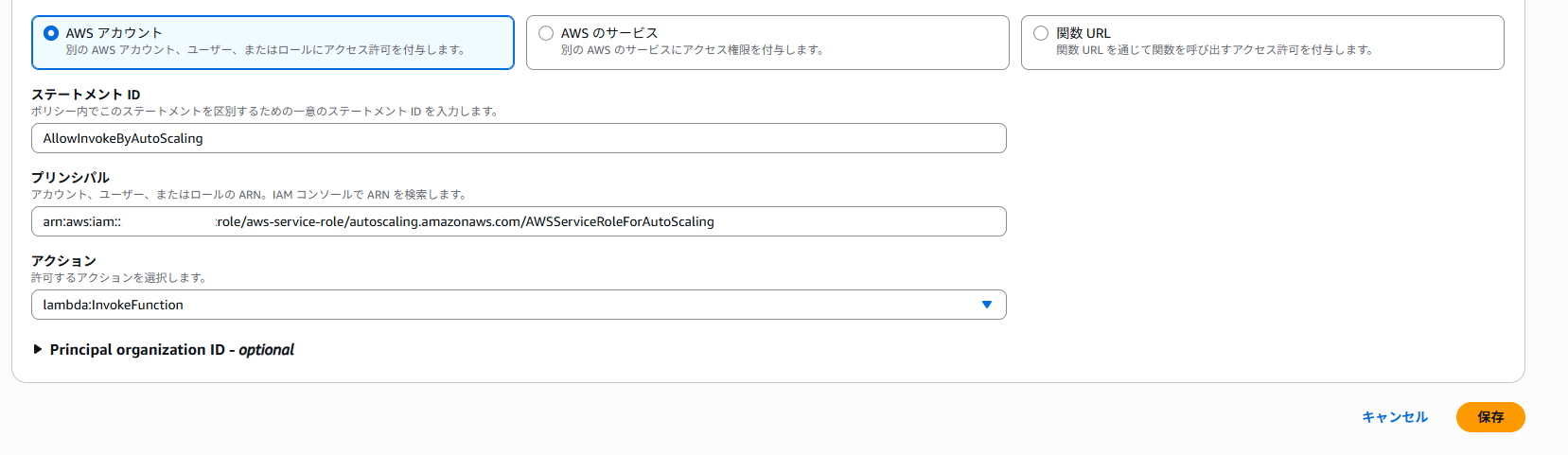
Task: Select the AWS アカウント radio button
Action: click(x=51, y=33)
